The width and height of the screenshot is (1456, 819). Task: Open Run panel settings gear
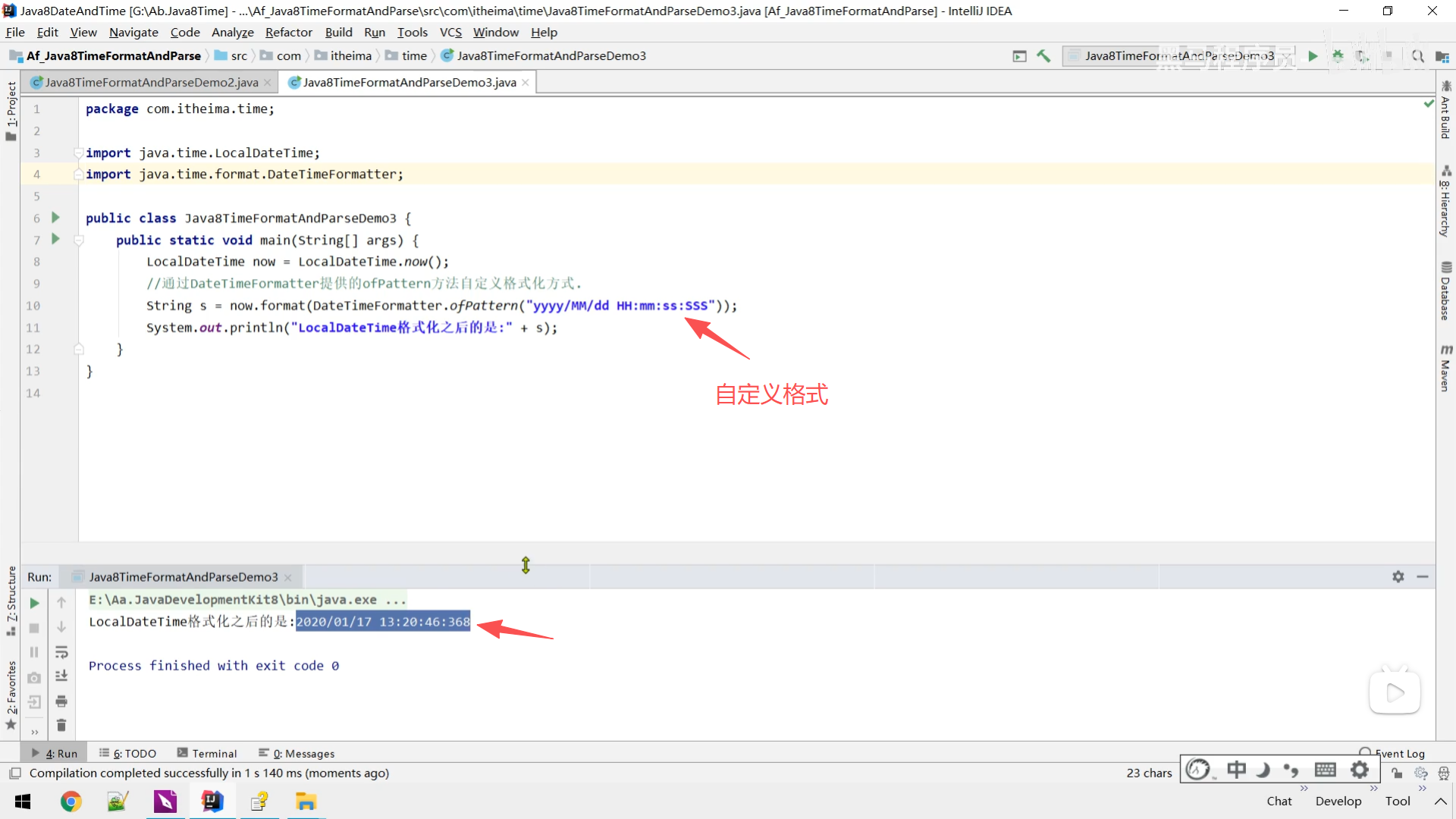pos(1398,577)
